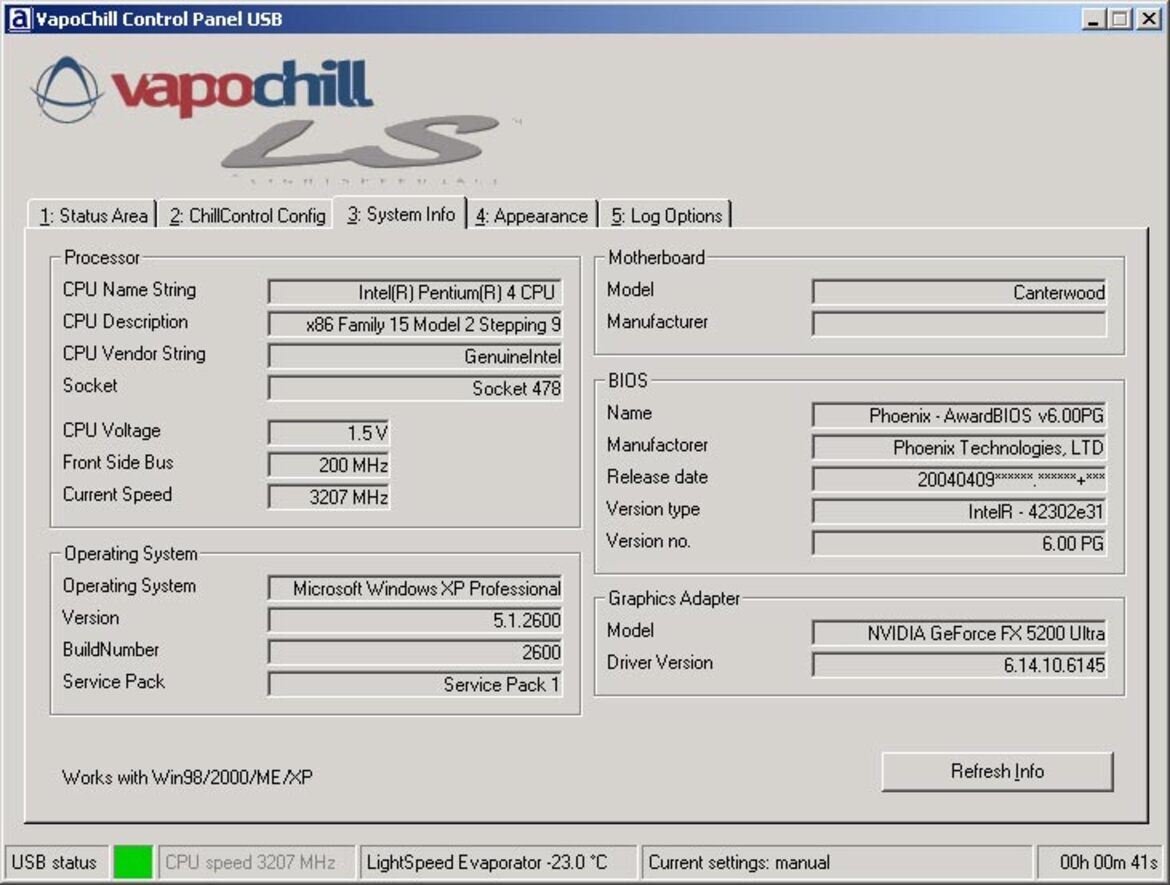Click the CPU Description field

[415, 324]
